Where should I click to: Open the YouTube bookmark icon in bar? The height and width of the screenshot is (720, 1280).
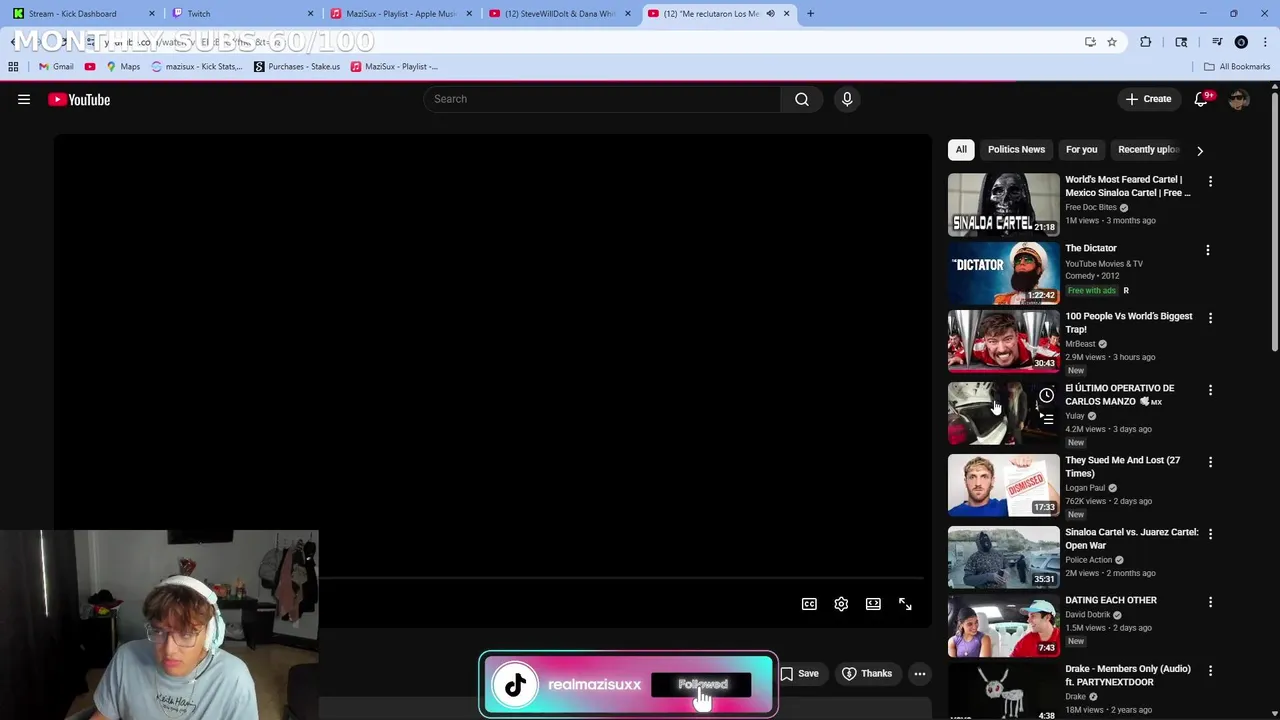coord(90,66)
